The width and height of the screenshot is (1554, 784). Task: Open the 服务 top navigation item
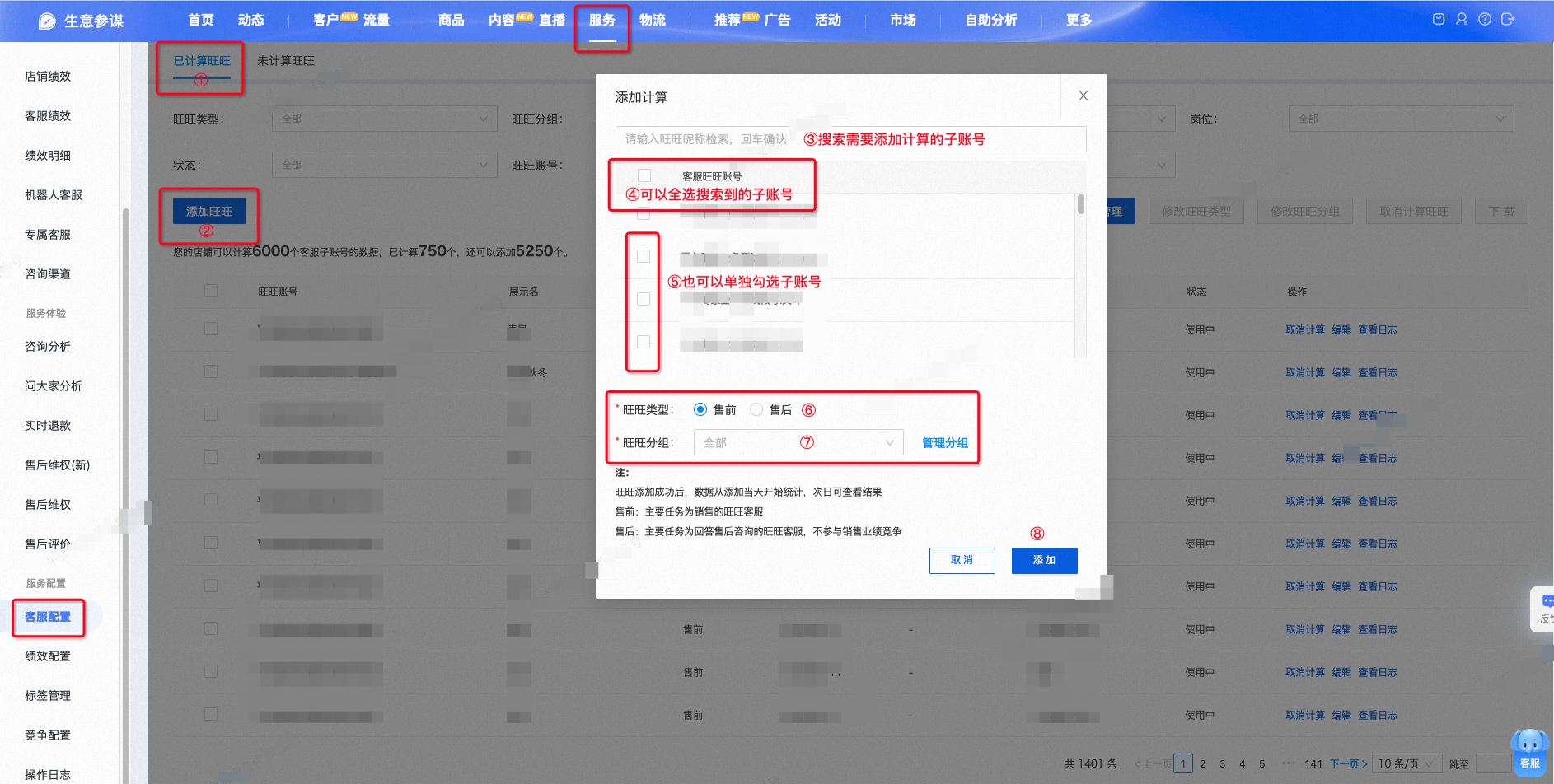click(x=602, y=21)
